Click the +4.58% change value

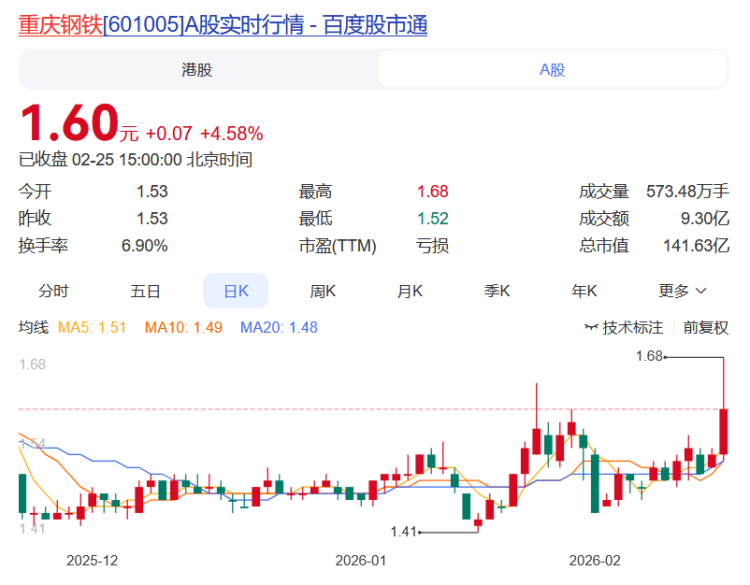(x=232, y=133)
